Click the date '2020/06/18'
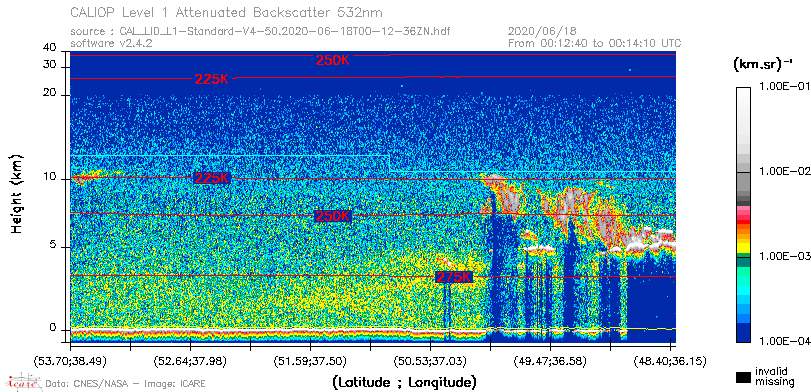 pos(542,32)
